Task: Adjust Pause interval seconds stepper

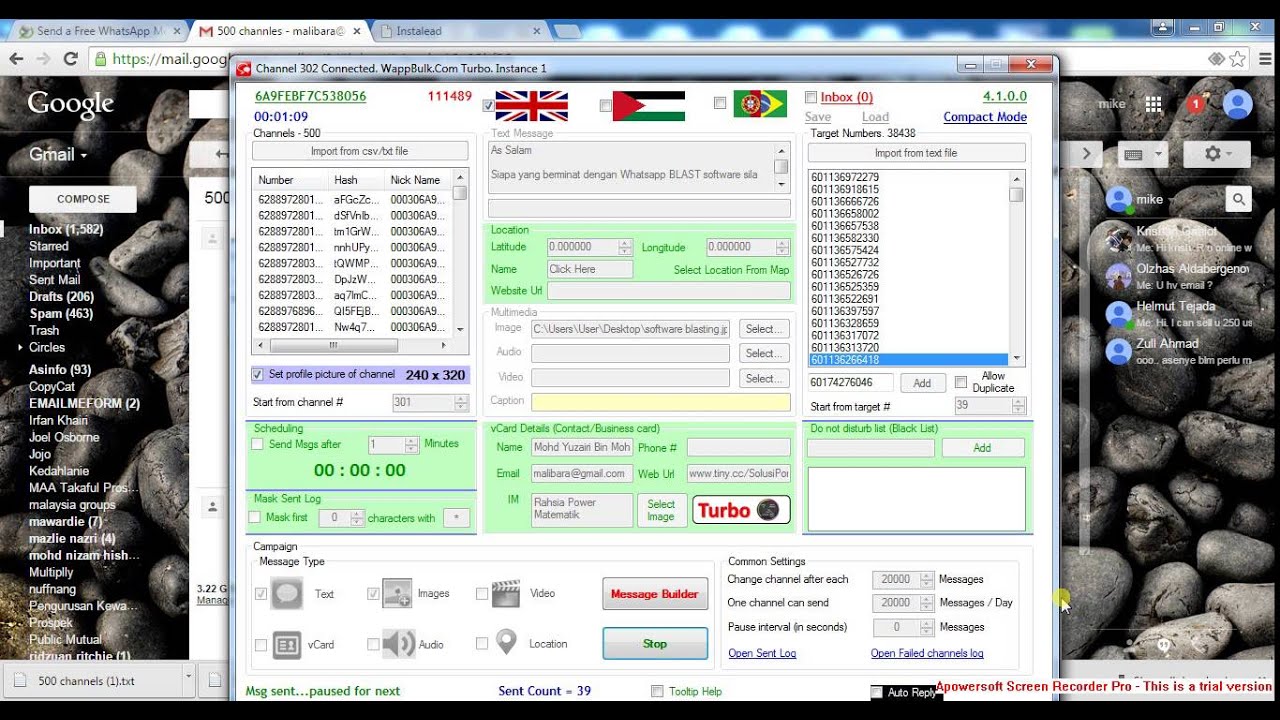Action: [x=927, y=627]
